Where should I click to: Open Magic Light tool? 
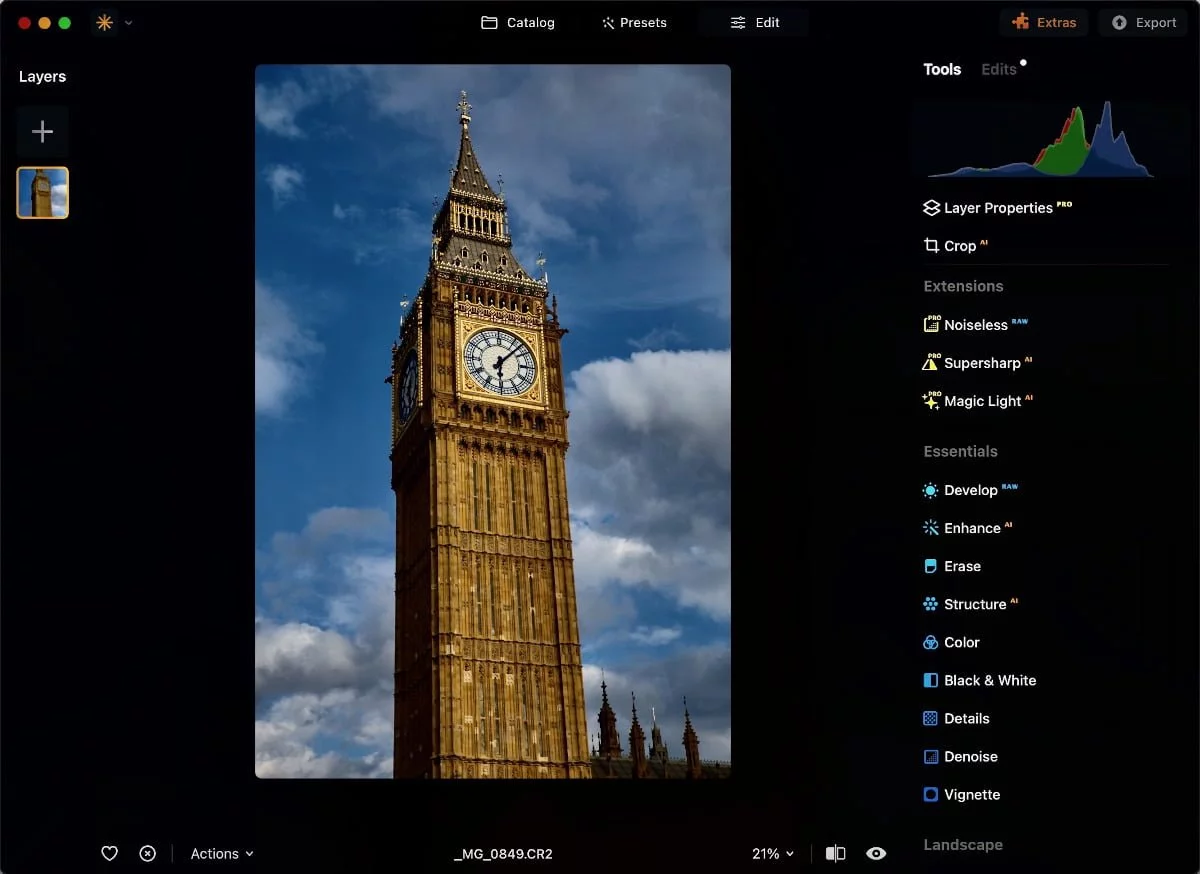(x=982, y=401)
